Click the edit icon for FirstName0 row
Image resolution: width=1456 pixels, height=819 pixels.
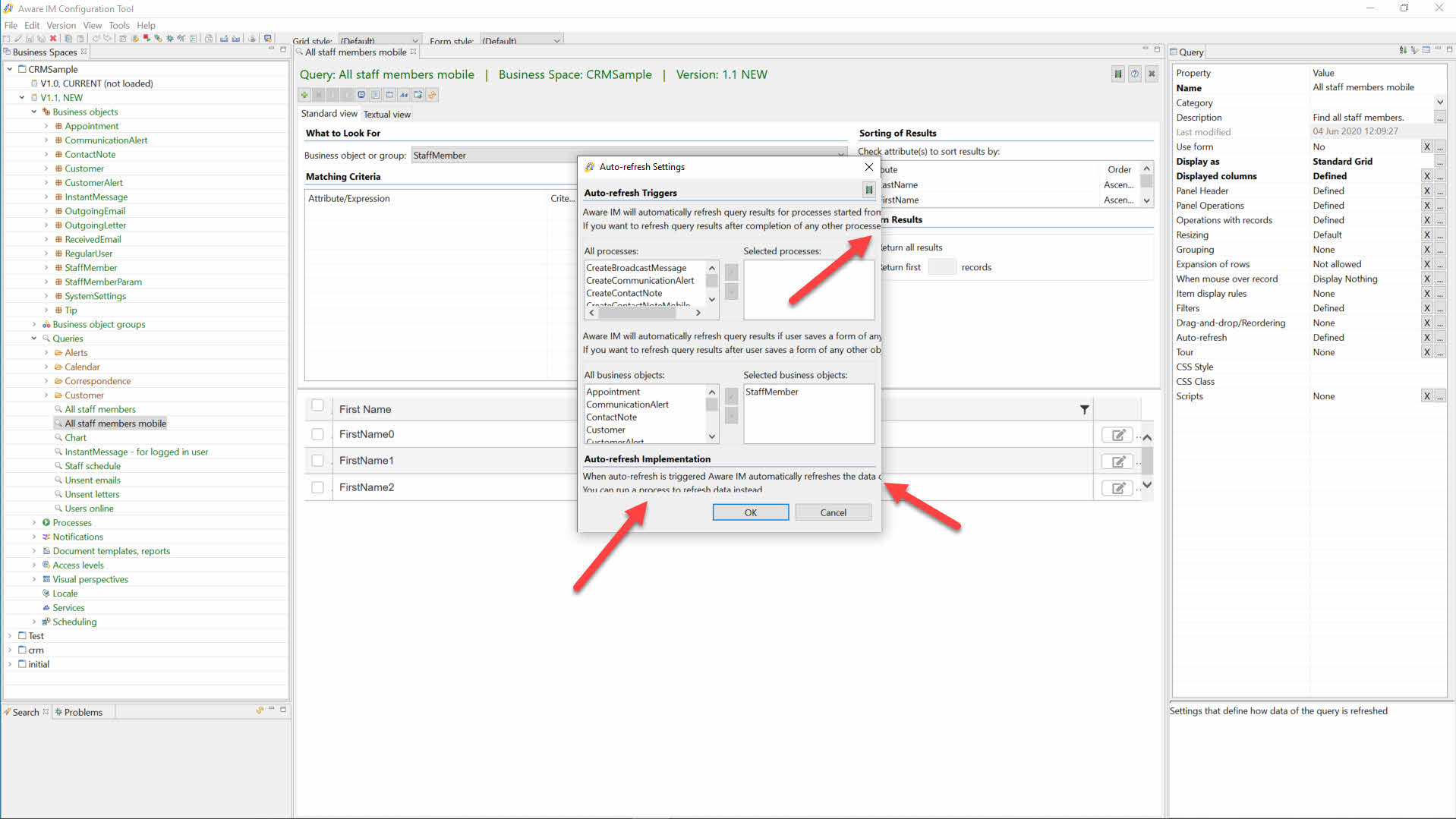(1117, 435)
